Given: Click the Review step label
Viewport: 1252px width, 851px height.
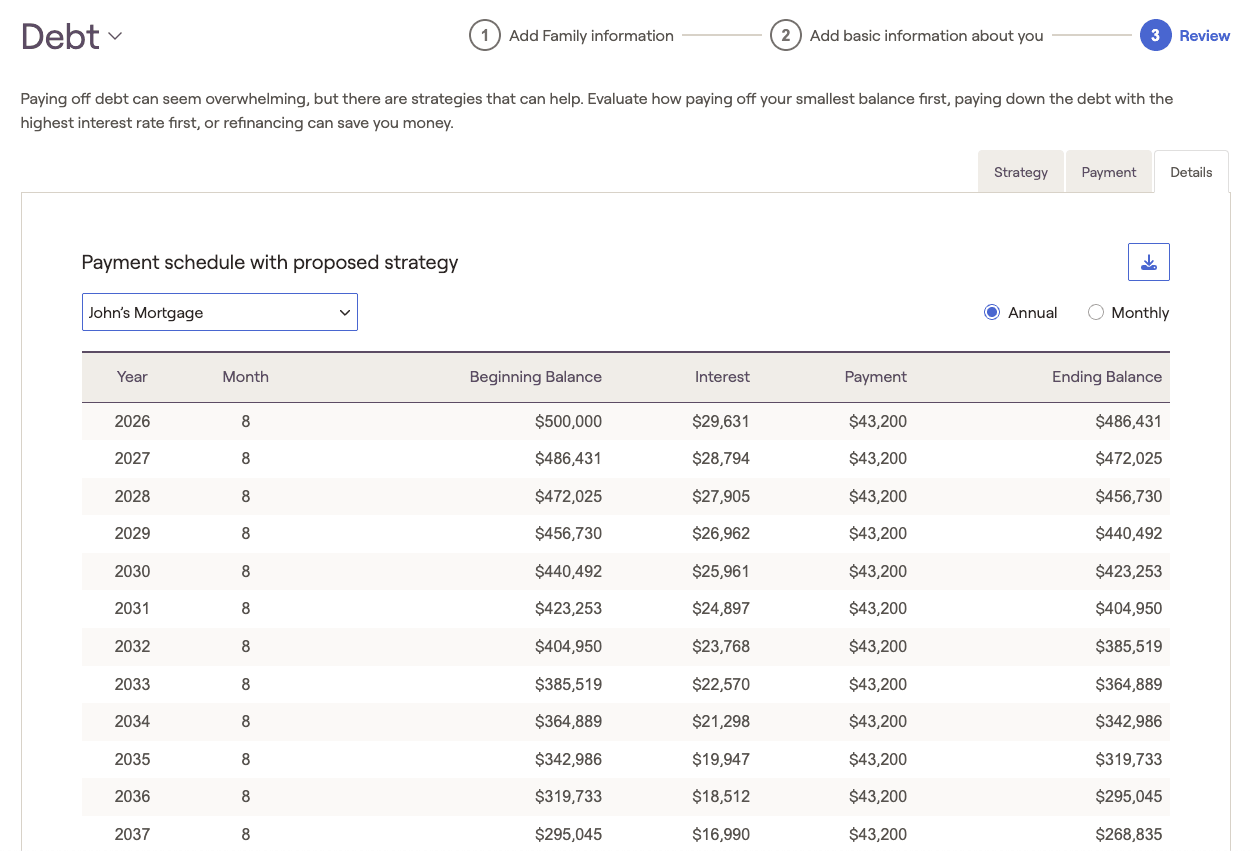Looking at the screenshot, I should (1205, 36).
